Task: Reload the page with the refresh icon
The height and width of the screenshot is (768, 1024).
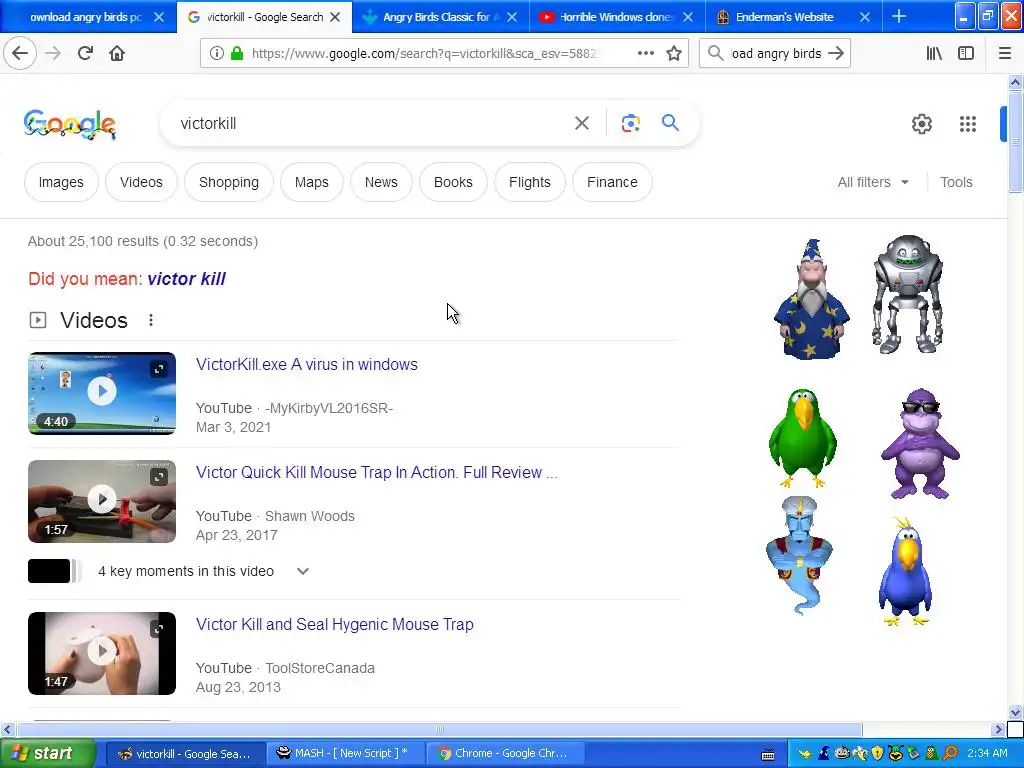Action: 86,54
